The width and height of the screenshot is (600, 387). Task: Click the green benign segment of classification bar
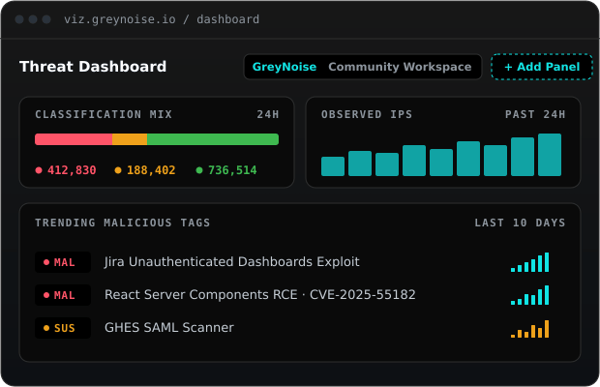pyautogui.click(x=213, y=139)
